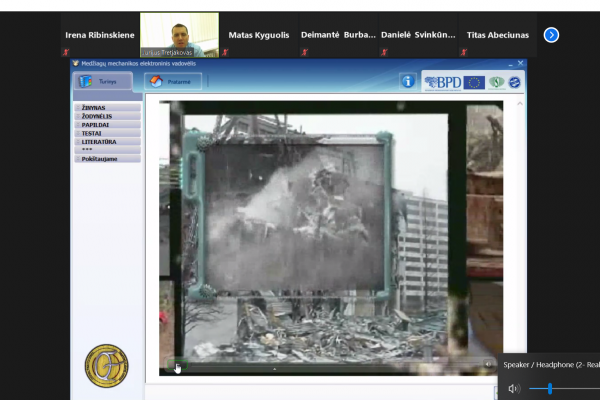Expand the PAPILDAI sidebar section
The height and width of the screenshot is (400, 600).
coord(108,125)
